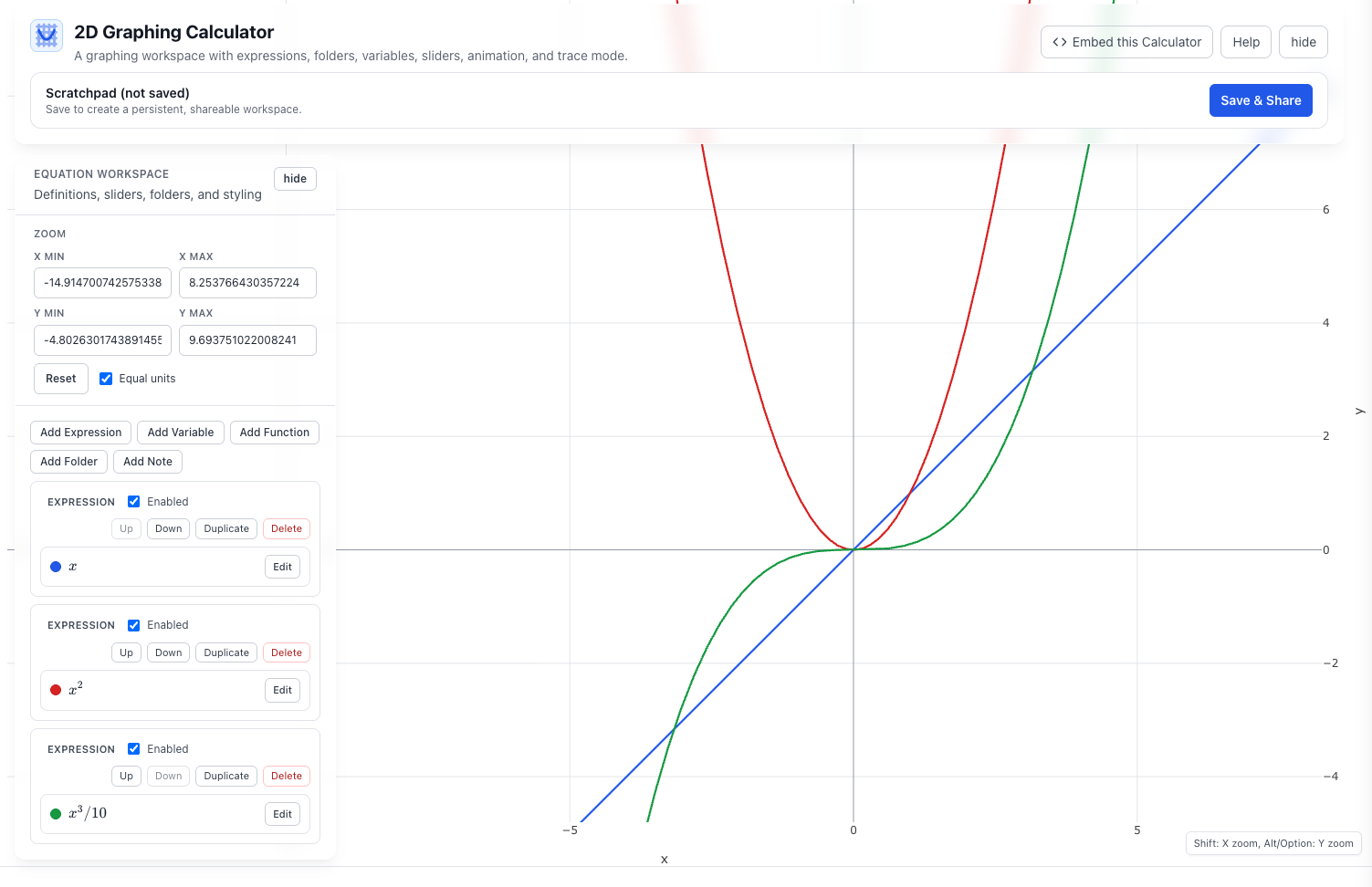Disable the Enabled checkbox for expression x
The height and width of the screenshot is (887, 1372).
click(134, 502)
